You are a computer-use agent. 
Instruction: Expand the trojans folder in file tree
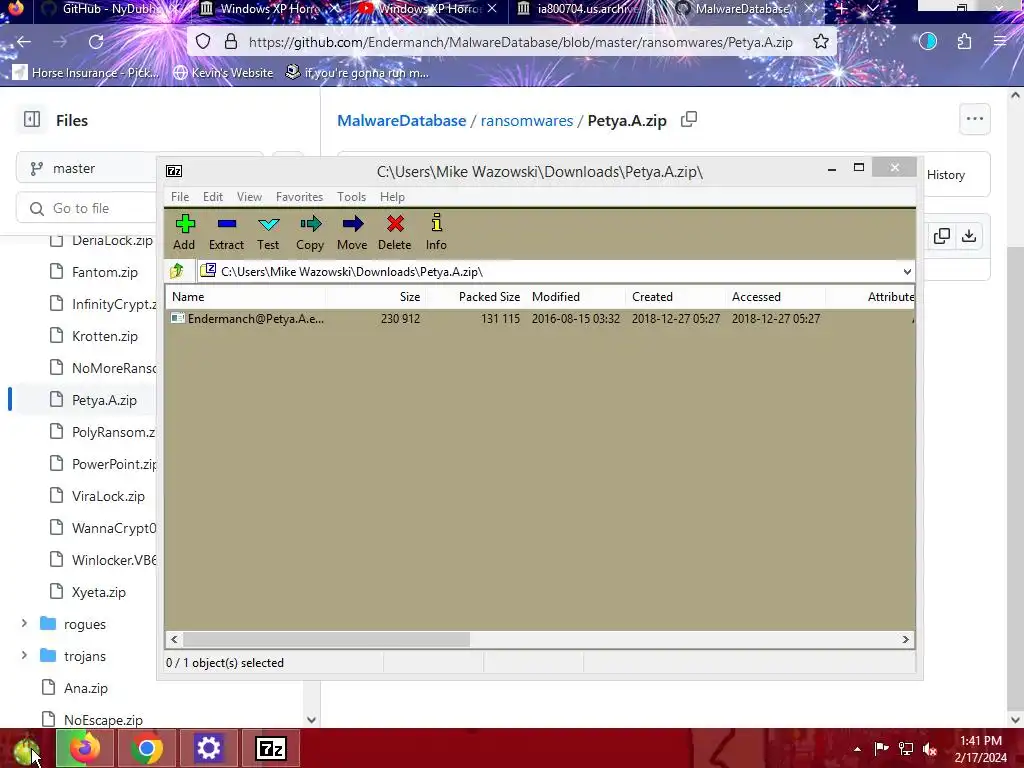coord(24,655)
